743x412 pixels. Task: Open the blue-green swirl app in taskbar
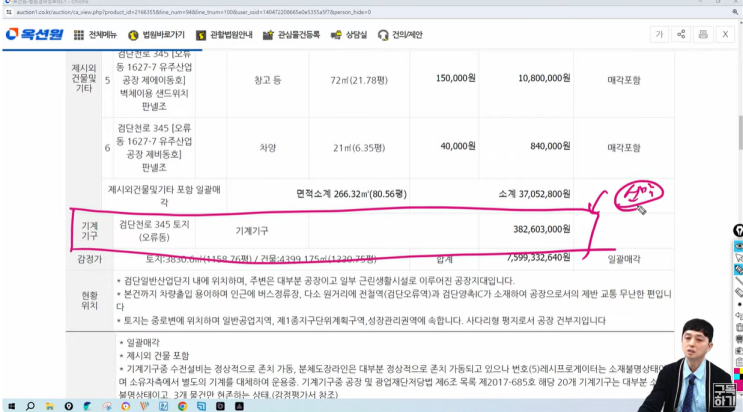click(x=88, y=406)
